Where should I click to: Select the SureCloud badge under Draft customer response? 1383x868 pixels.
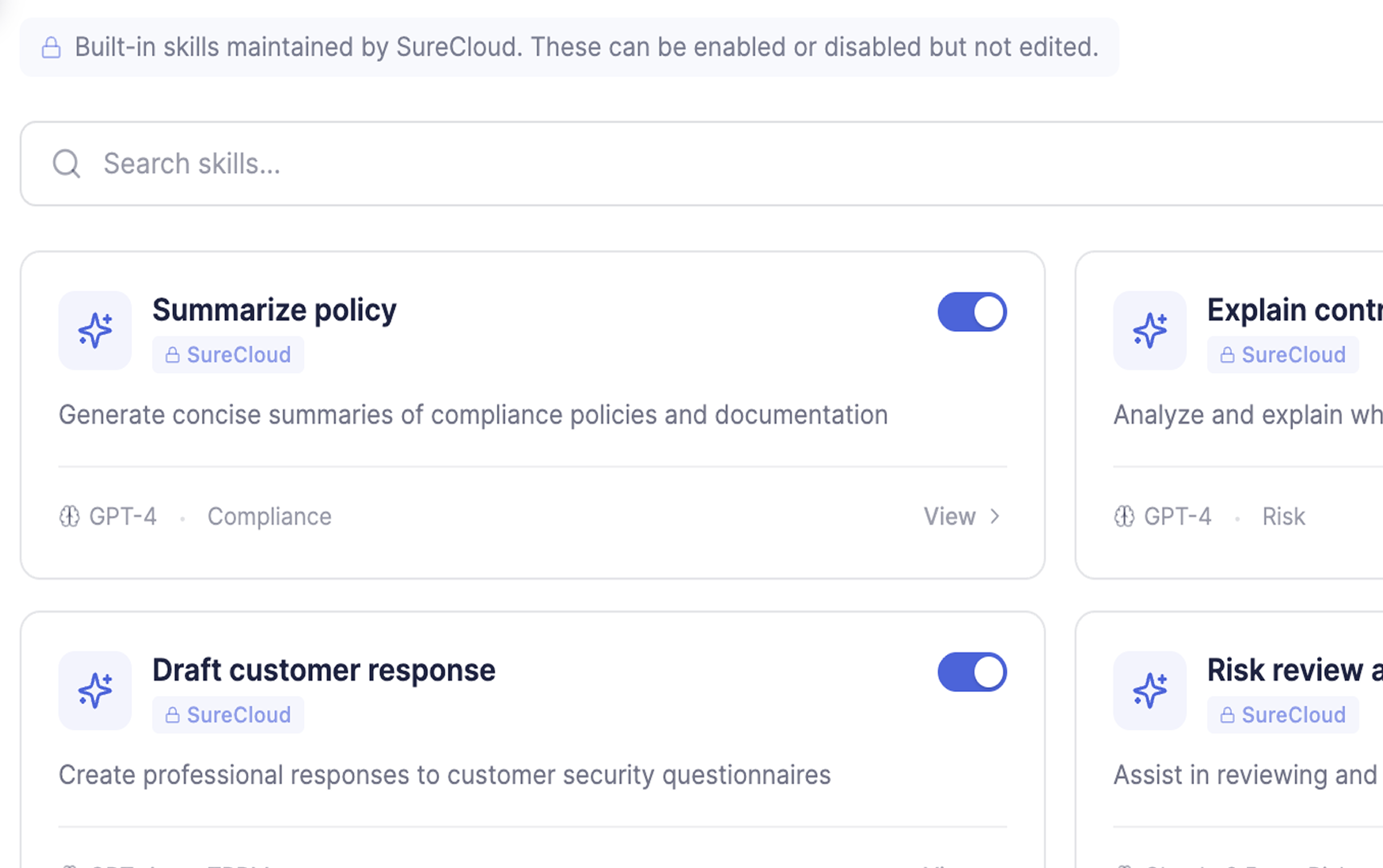click(228, 714)
